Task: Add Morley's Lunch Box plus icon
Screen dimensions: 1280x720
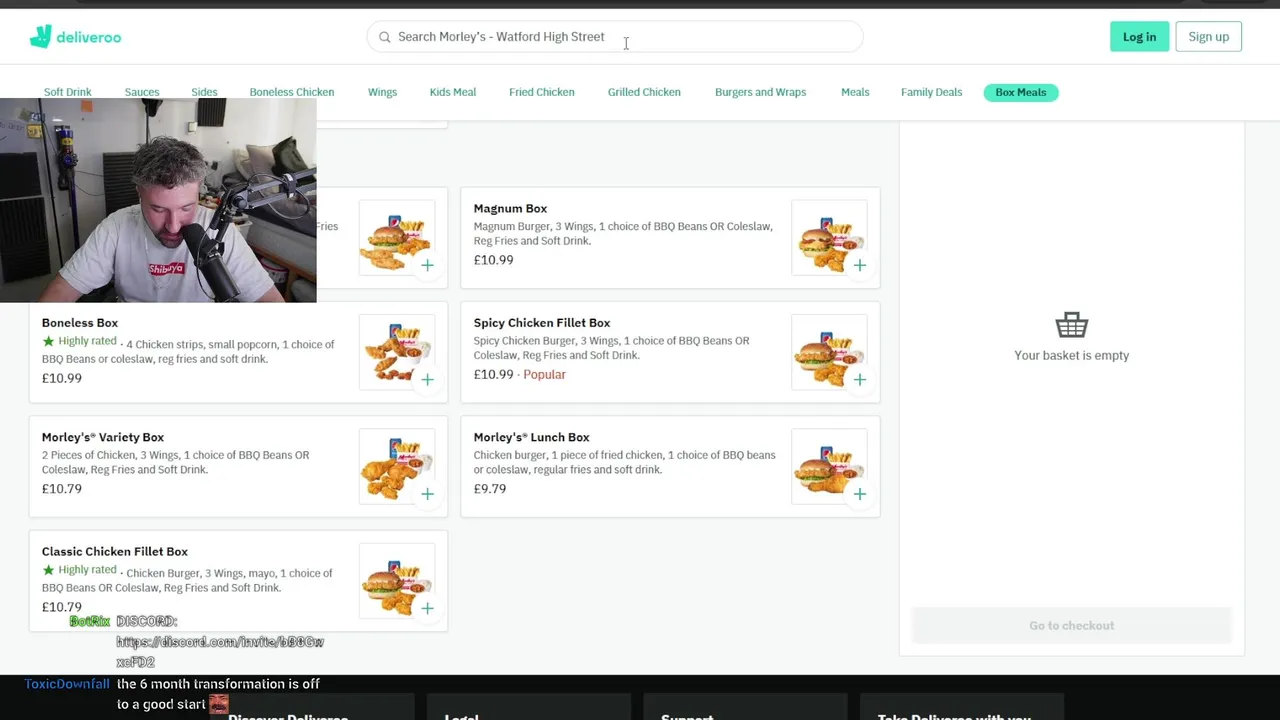Action: (x=860, y=494)
